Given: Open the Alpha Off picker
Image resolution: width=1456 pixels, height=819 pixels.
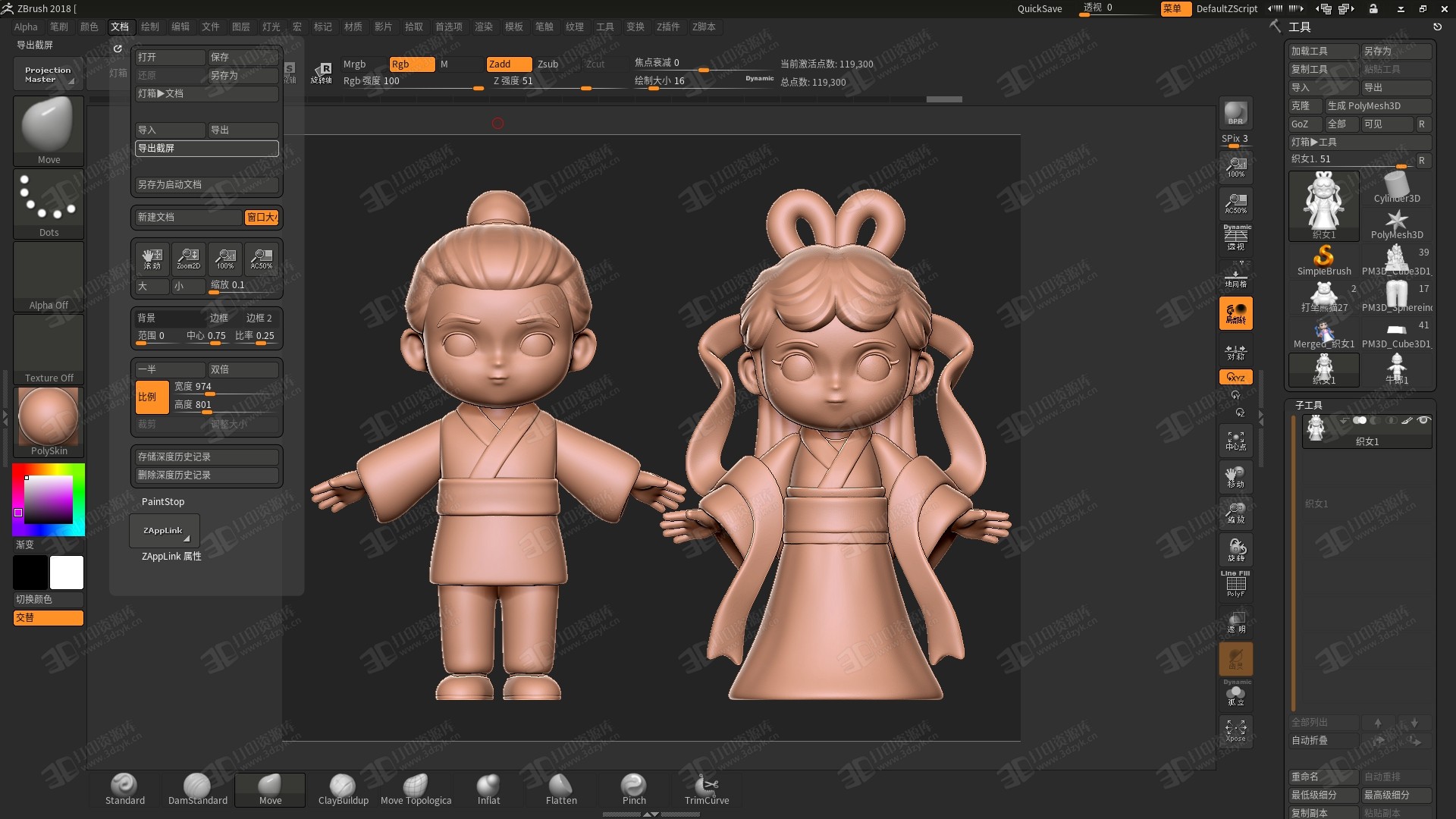Looking at the screenshot, I should pos(49,276).
